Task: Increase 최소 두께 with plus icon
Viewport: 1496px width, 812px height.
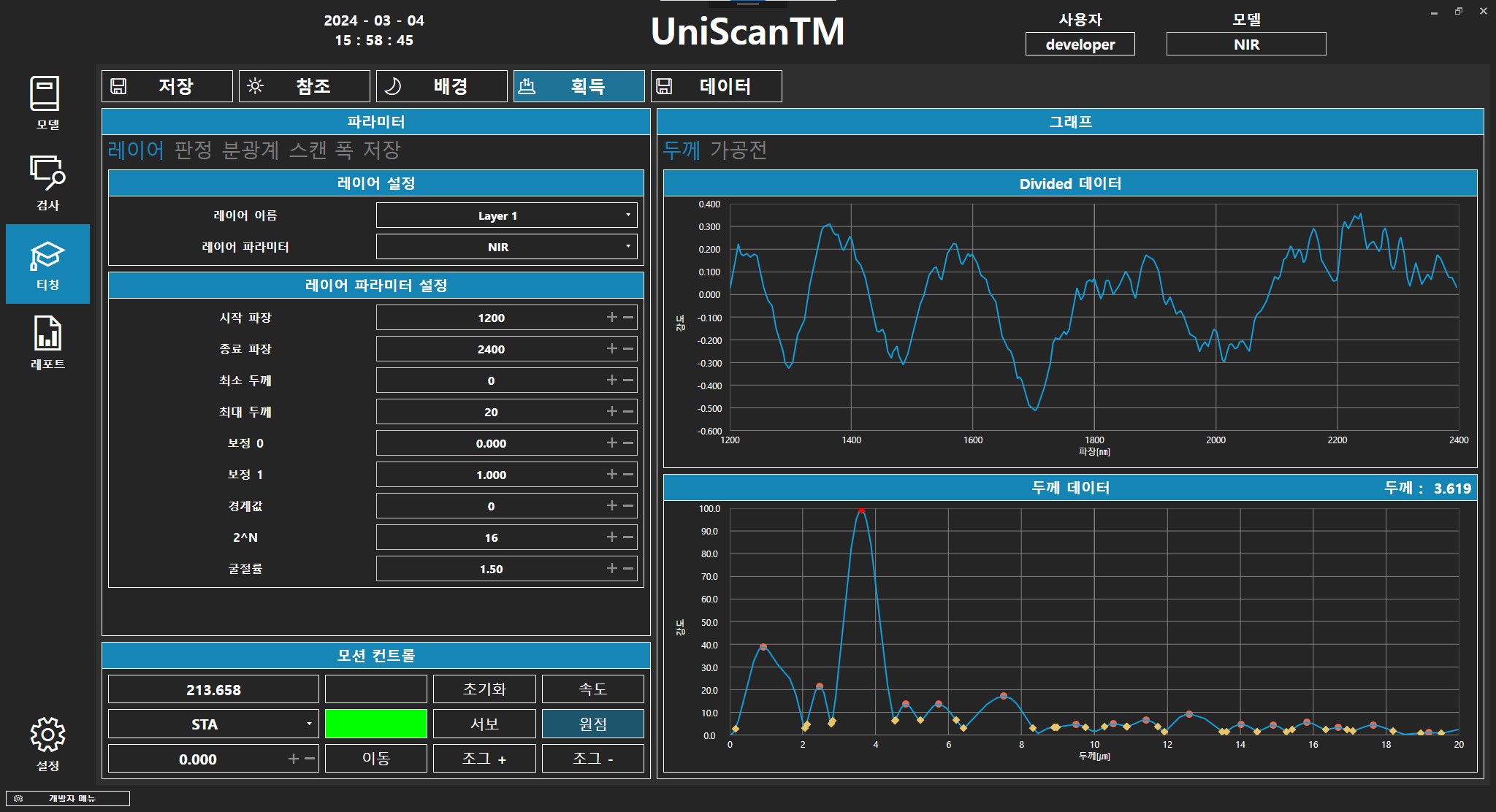Action: [x=612, y=380]
